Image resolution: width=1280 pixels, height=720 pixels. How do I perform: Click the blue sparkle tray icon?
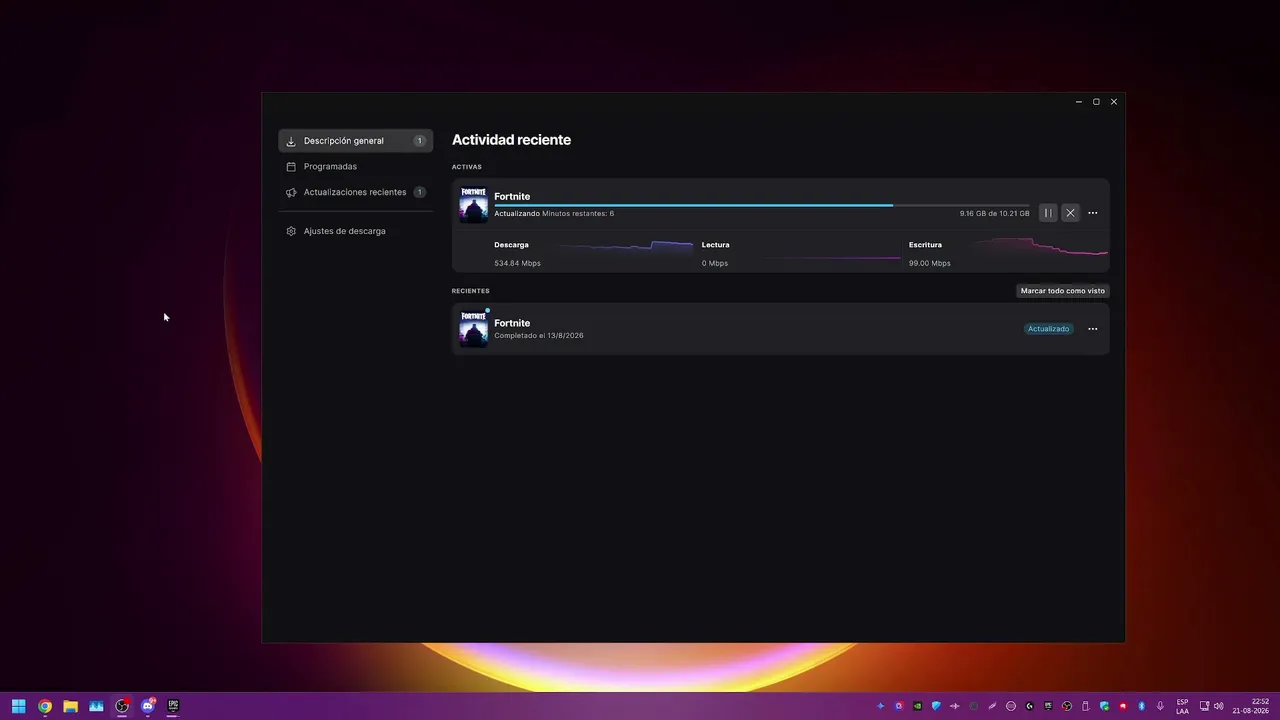pyautogui.click(x=881, y=706)
